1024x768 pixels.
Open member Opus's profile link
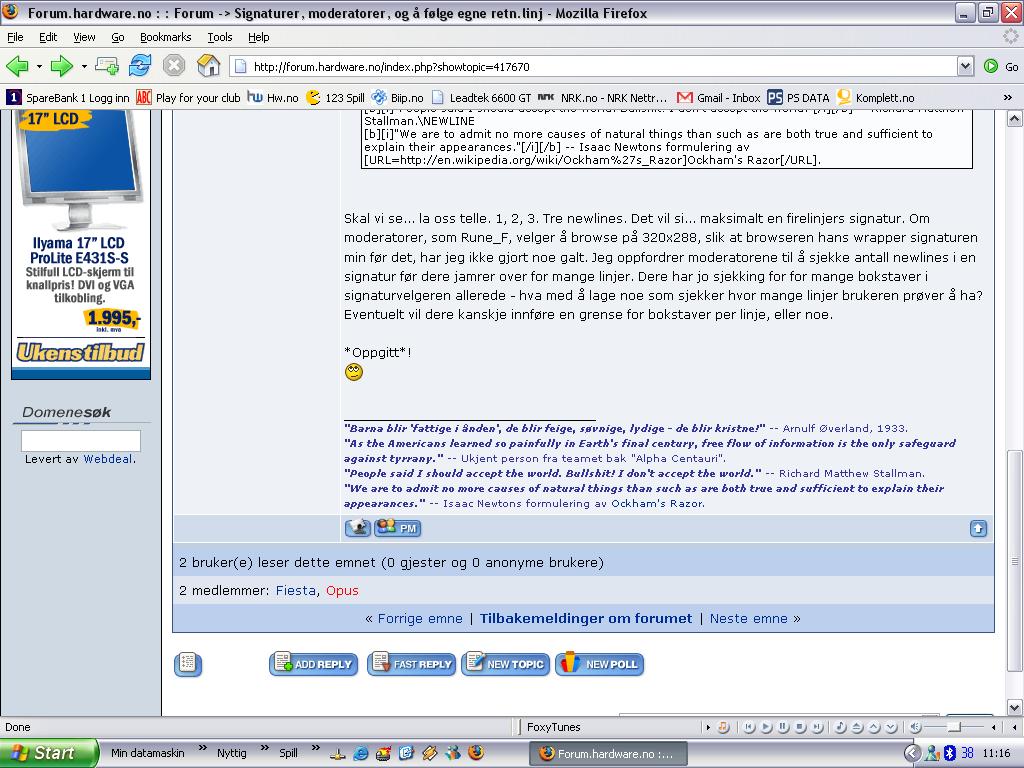pos(342,590)
